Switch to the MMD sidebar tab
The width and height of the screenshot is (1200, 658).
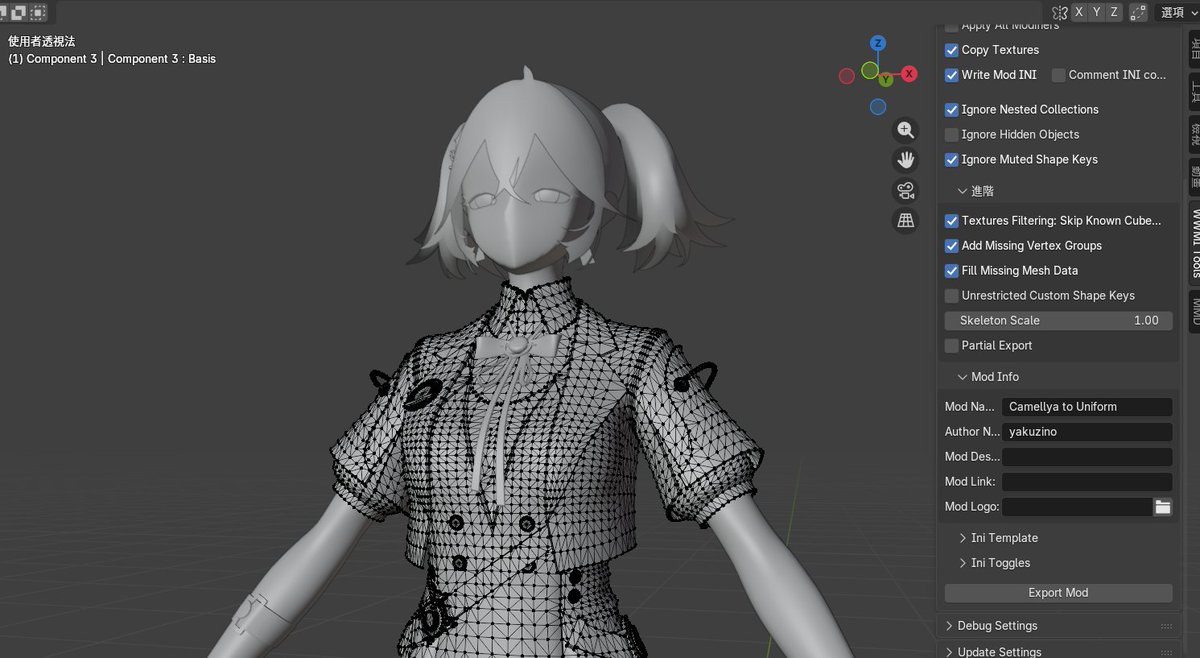coord(1194,311)
